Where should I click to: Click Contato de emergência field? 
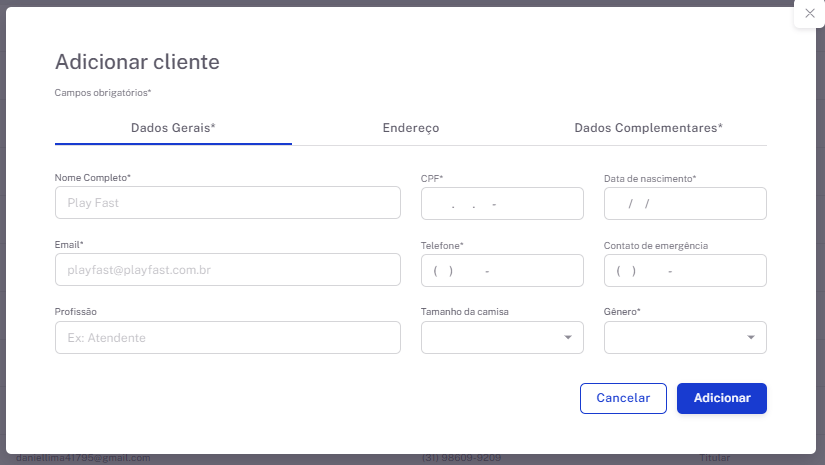[x=685, y=270]
